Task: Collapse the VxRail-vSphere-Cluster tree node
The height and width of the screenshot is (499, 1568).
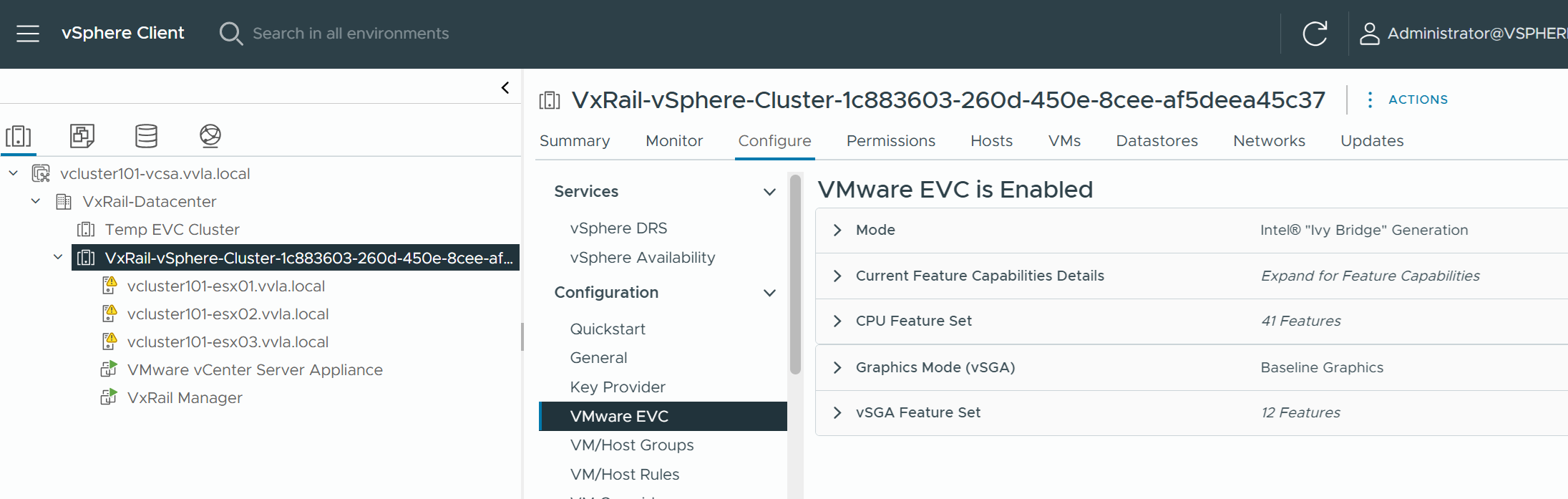Action: click(58, 258)
